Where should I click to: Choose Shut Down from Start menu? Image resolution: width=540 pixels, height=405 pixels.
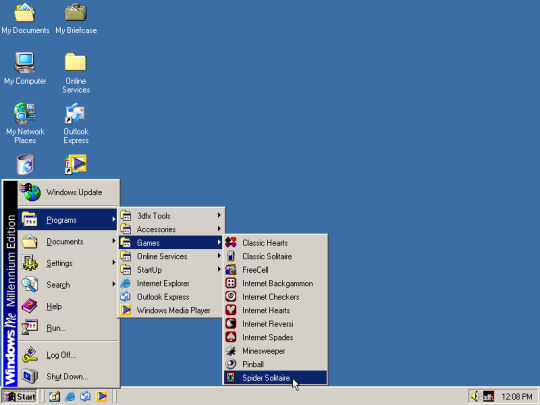click(x=68, y=376)
